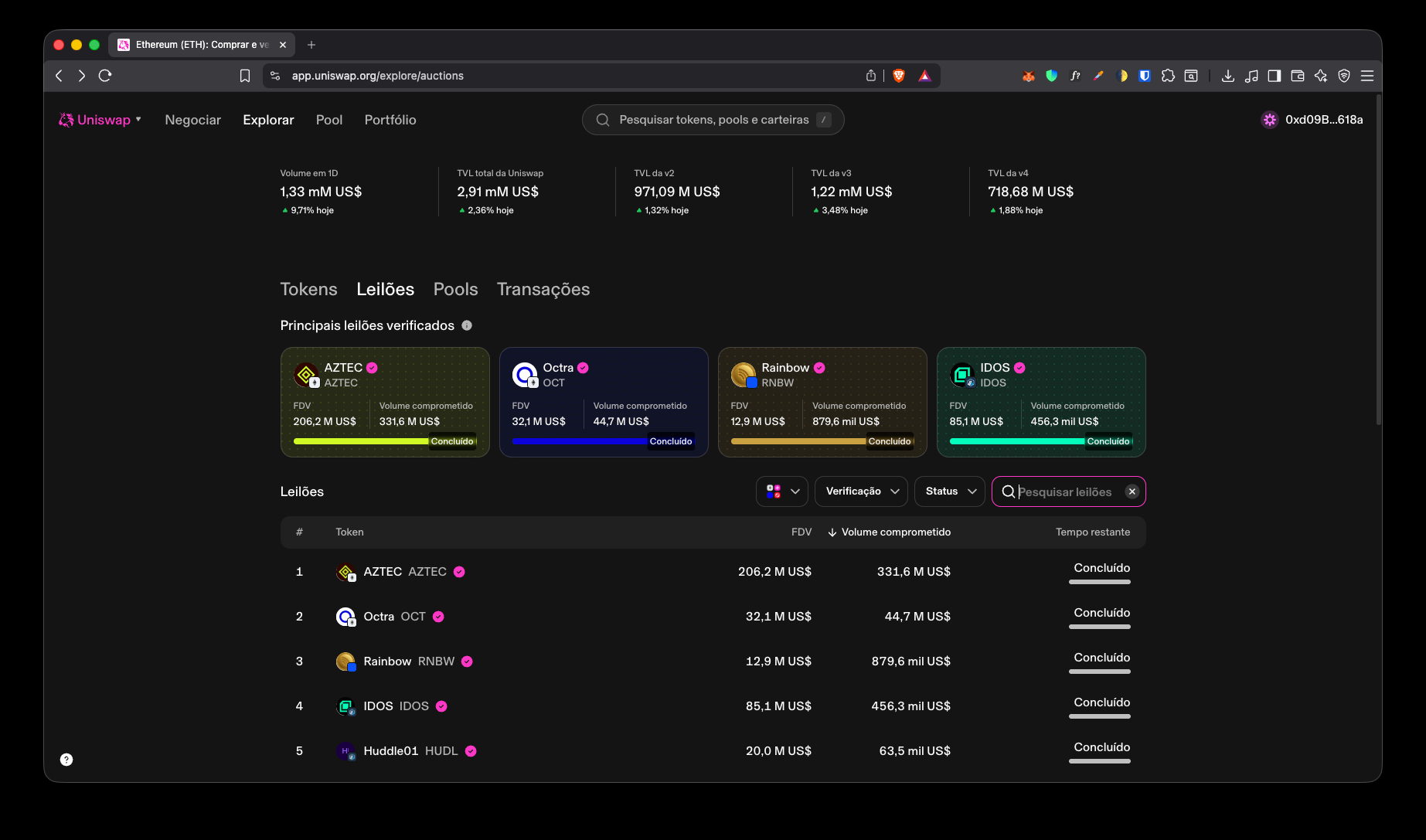Go forward with the right arrow
This screenshot has width=1426, height=840.
click(82, 76)
